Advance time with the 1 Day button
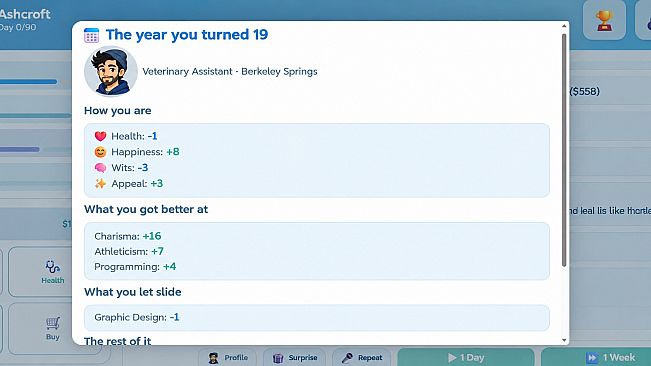Screen dimensions: 651x366 click(x=466, y=358)
